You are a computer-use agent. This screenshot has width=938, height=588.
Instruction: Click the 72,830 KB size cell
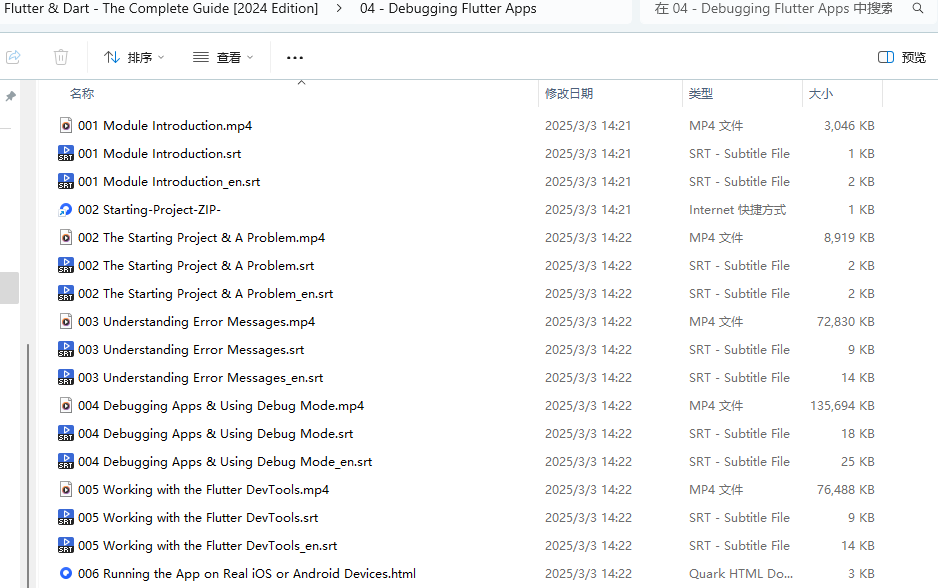(846, 322)
